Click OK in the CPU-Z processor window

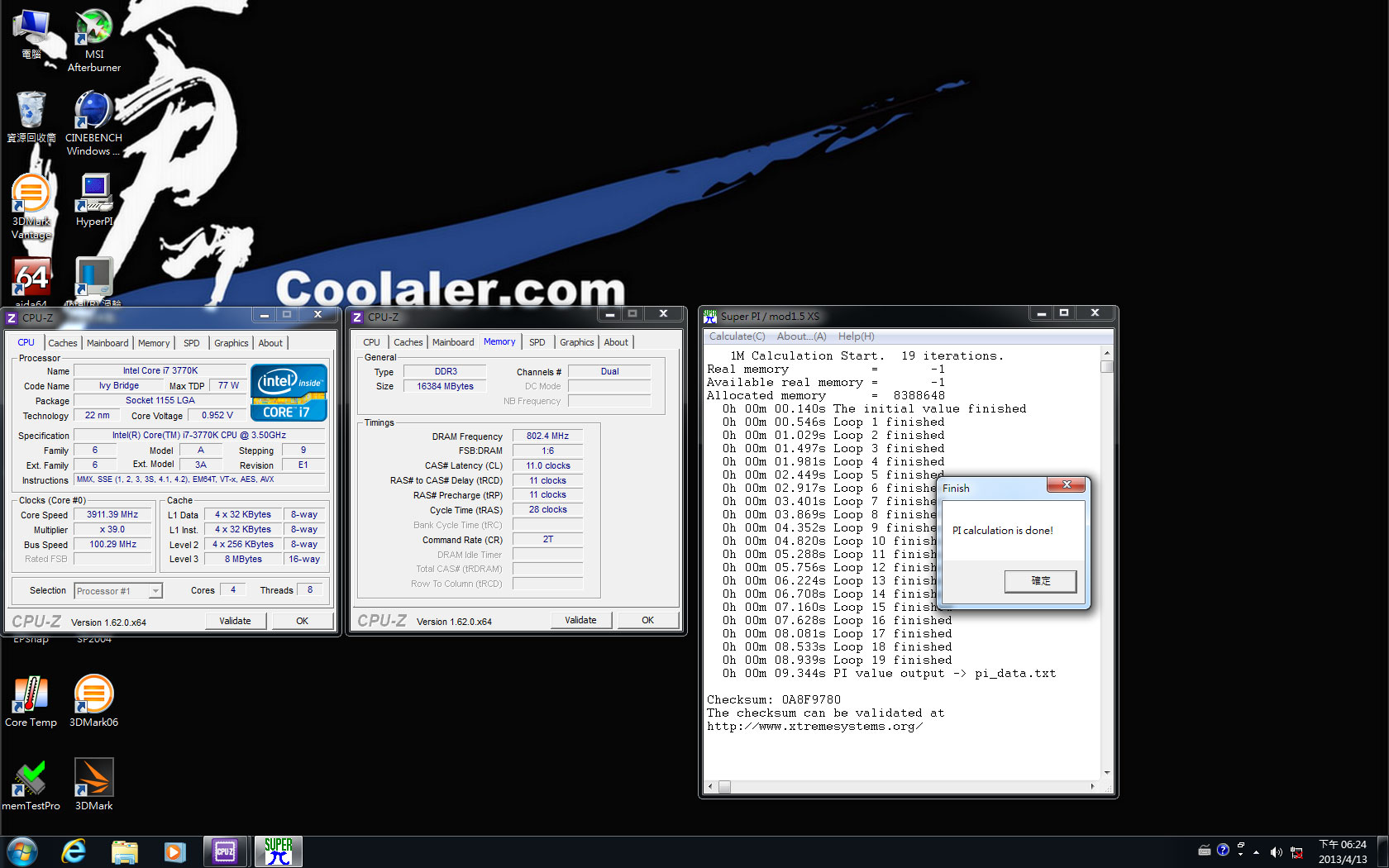coord(303,621)
